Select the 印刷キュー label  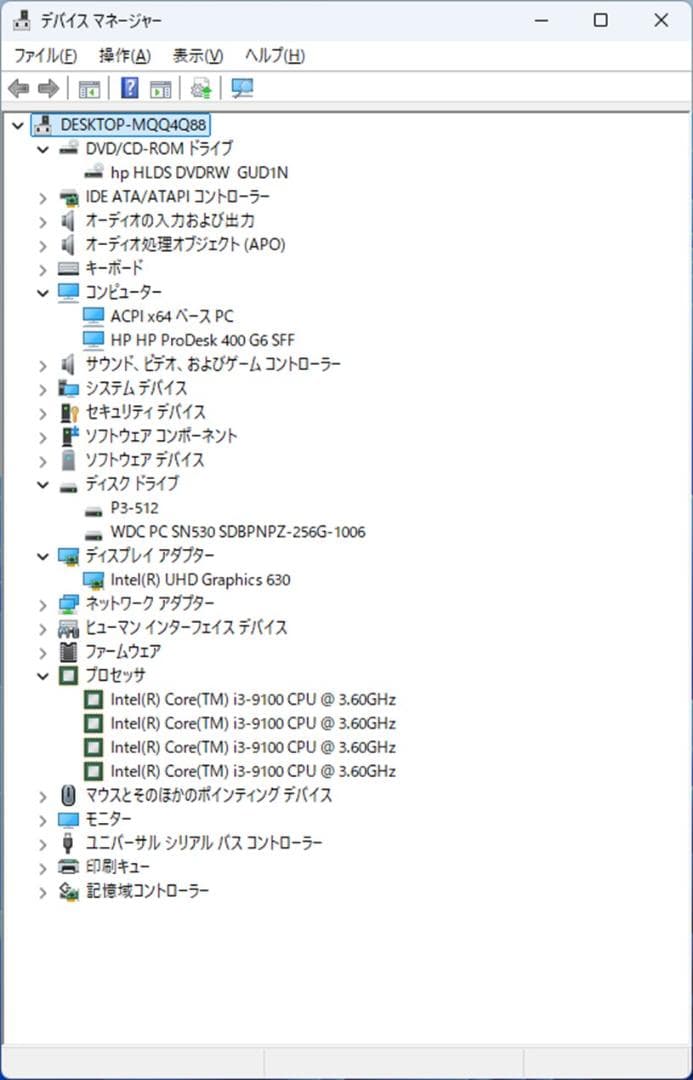pyautogui.click(x=118, y=867)
